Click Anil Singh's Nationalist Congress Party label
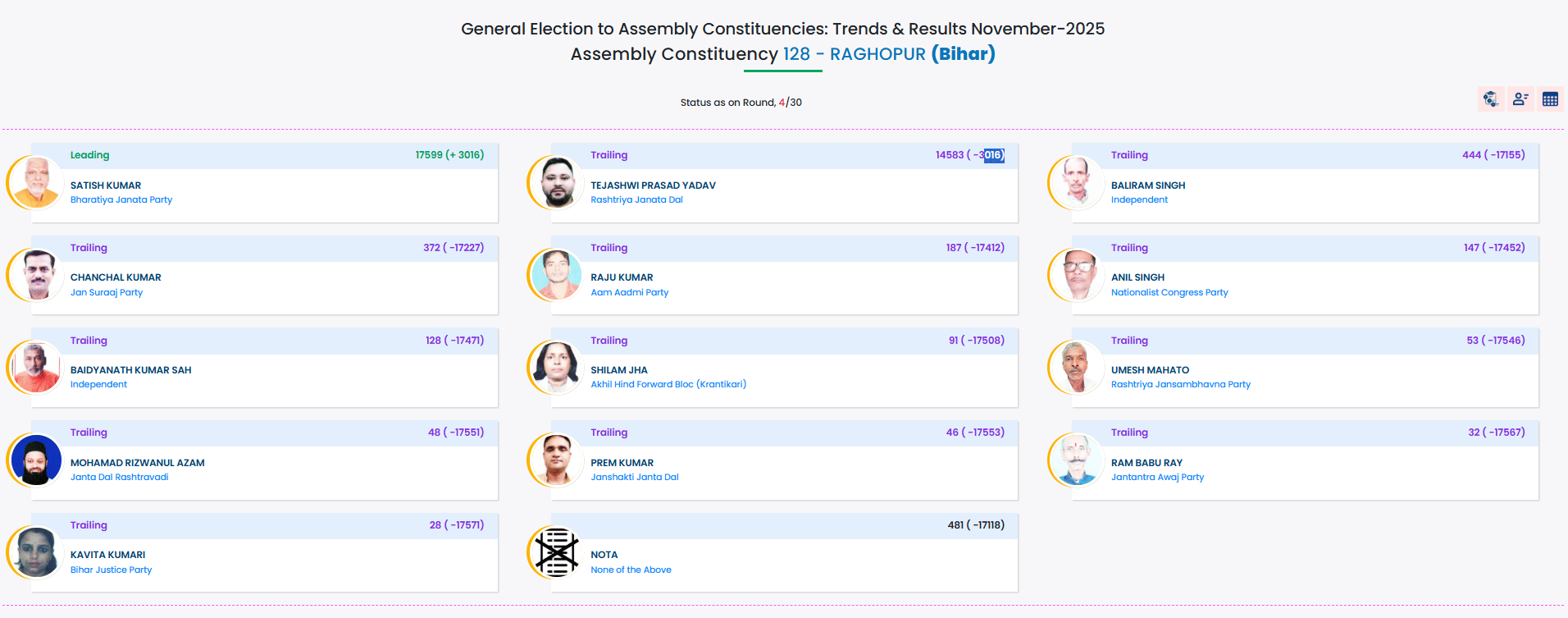Viewport: 1568px width, 618px height. (1169, 292)
